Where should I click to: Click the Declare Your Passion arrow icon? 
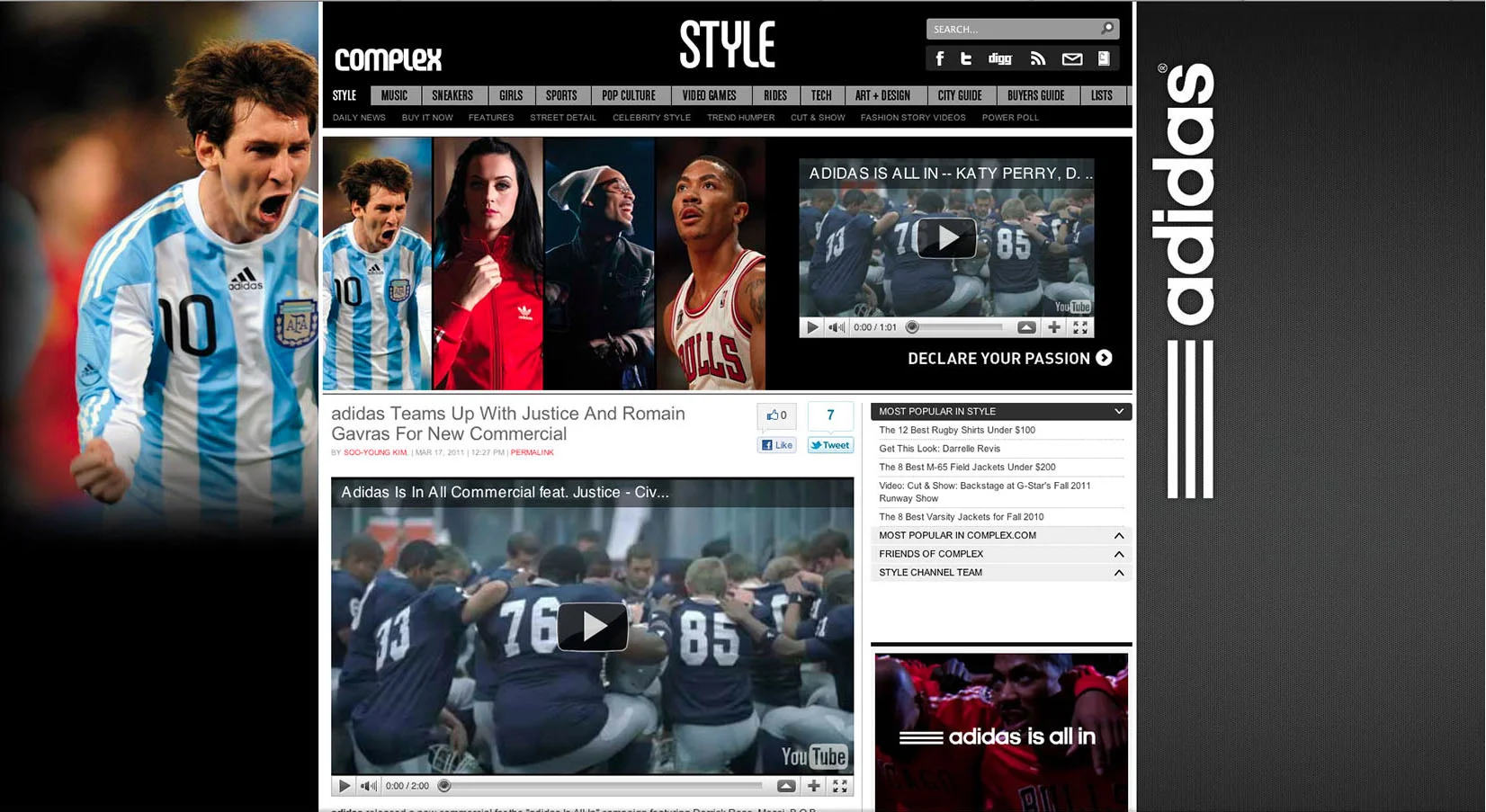coord(1104,358)
